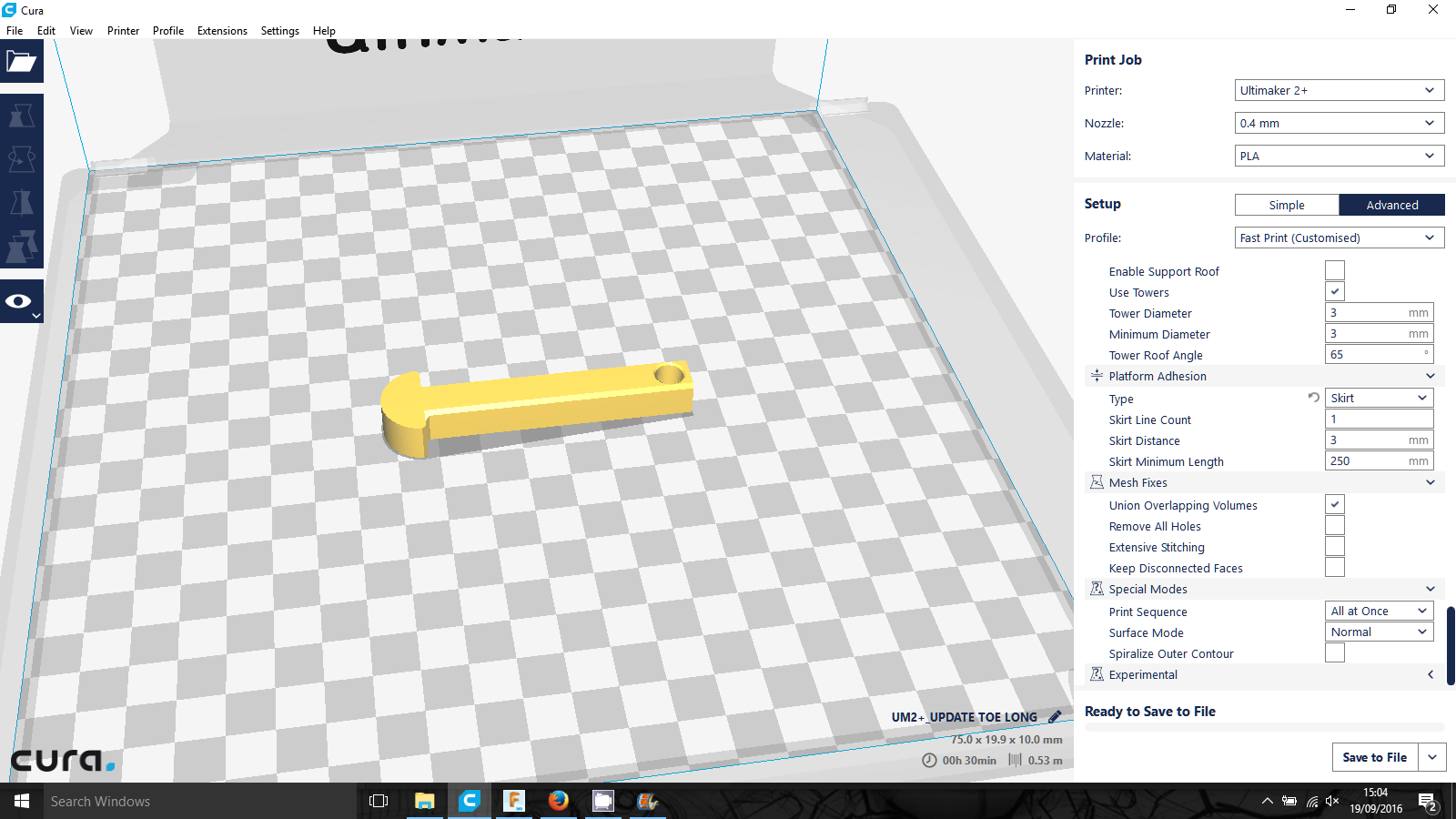Select the Scale tool in left toolbar
This screenshot has height=819, width=1456.
click(21, 116)
